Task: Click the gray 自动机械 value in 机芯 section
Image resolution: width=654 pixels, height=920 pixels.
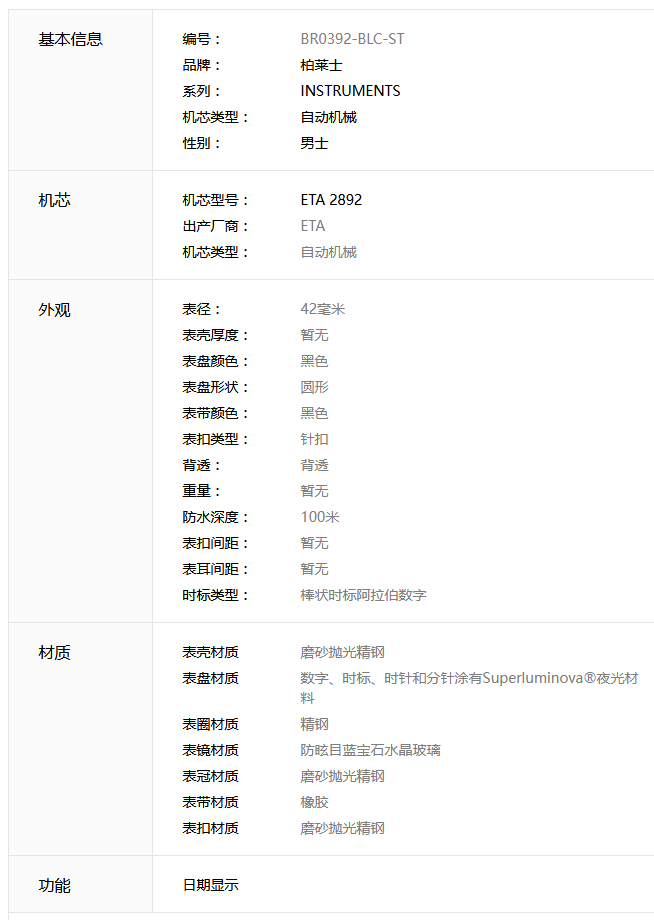Action: pyautogui.click(x=328, y=252)
